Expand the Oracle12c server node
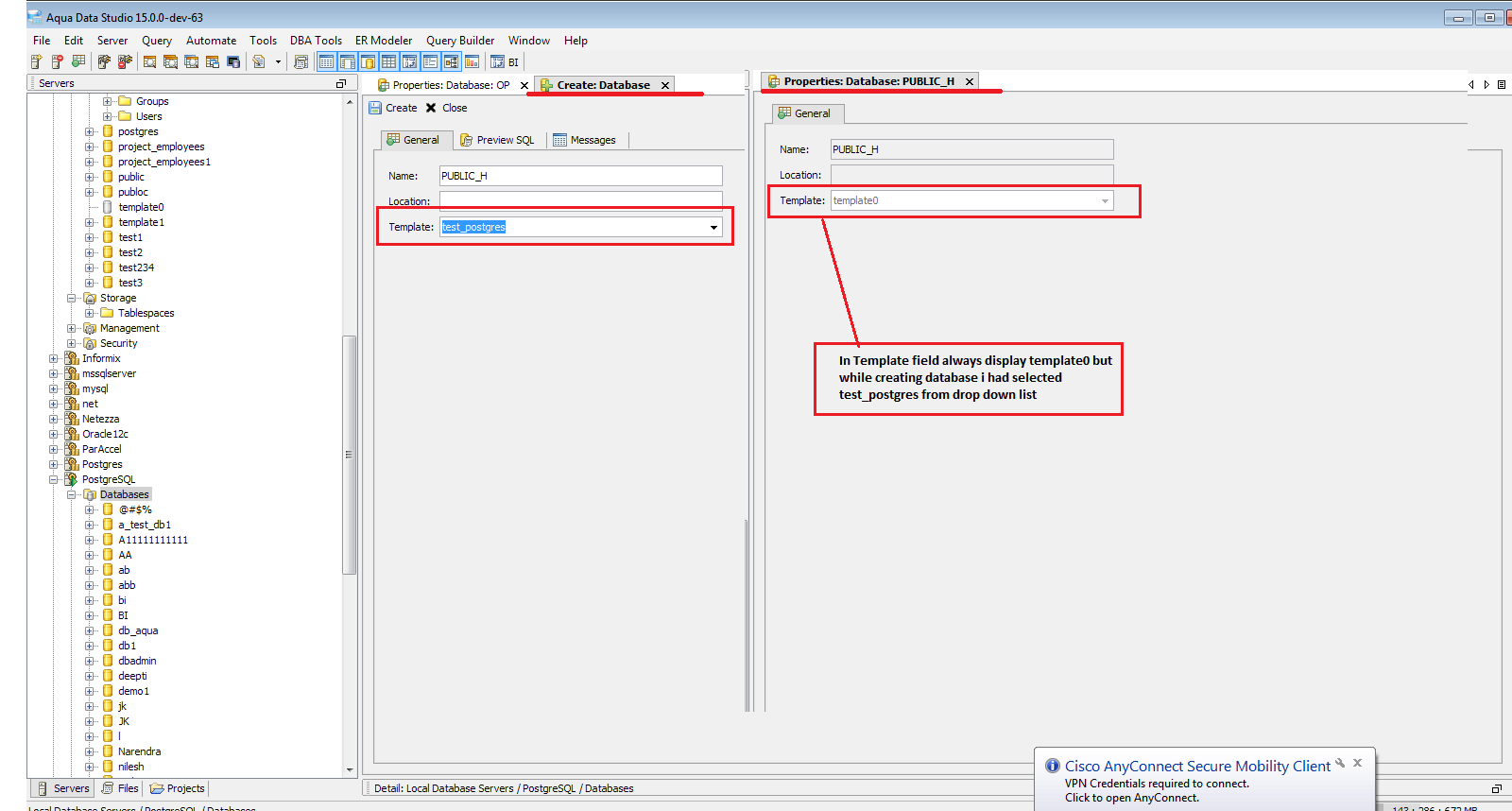Image resolution: width=1512 pixels, height=811 pixels. (x=54, y=434)
